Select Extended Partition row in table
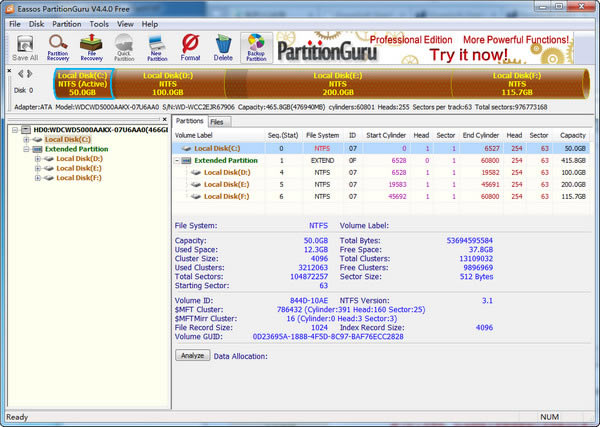This screenshot has height=427, width=600. pos(381,161)
